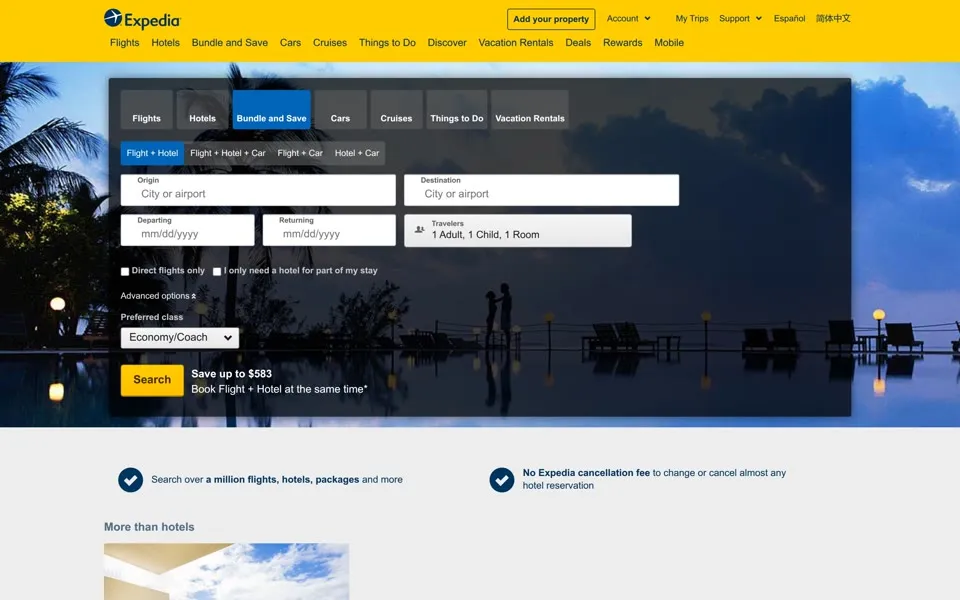Screen dimensions: 960x600
Task: Expand the Support dropdown menu
Action: [x=740, y=18]
